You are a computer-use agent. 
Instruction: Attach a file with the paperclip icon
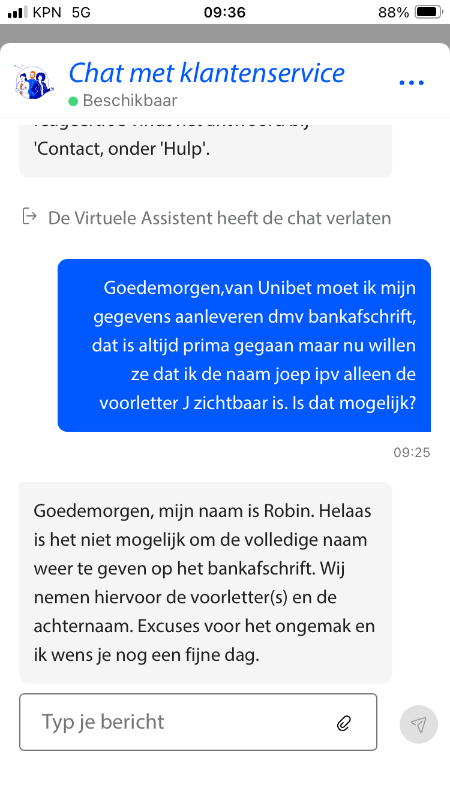(x=344, y=723)
